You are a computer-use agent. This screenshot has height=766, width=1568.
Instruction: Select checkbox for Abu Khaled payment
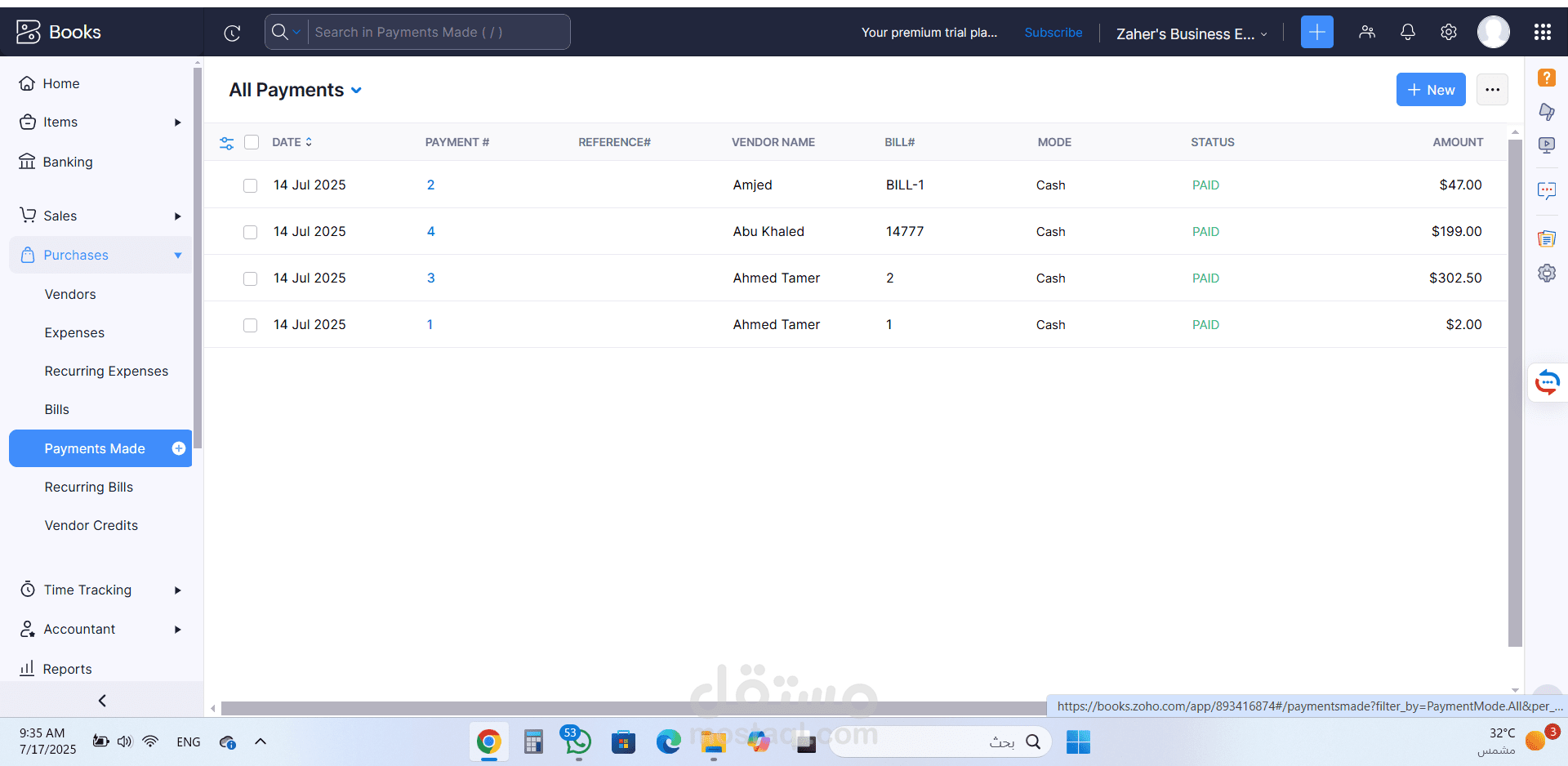pyautogui.click(x=251, y=232)
